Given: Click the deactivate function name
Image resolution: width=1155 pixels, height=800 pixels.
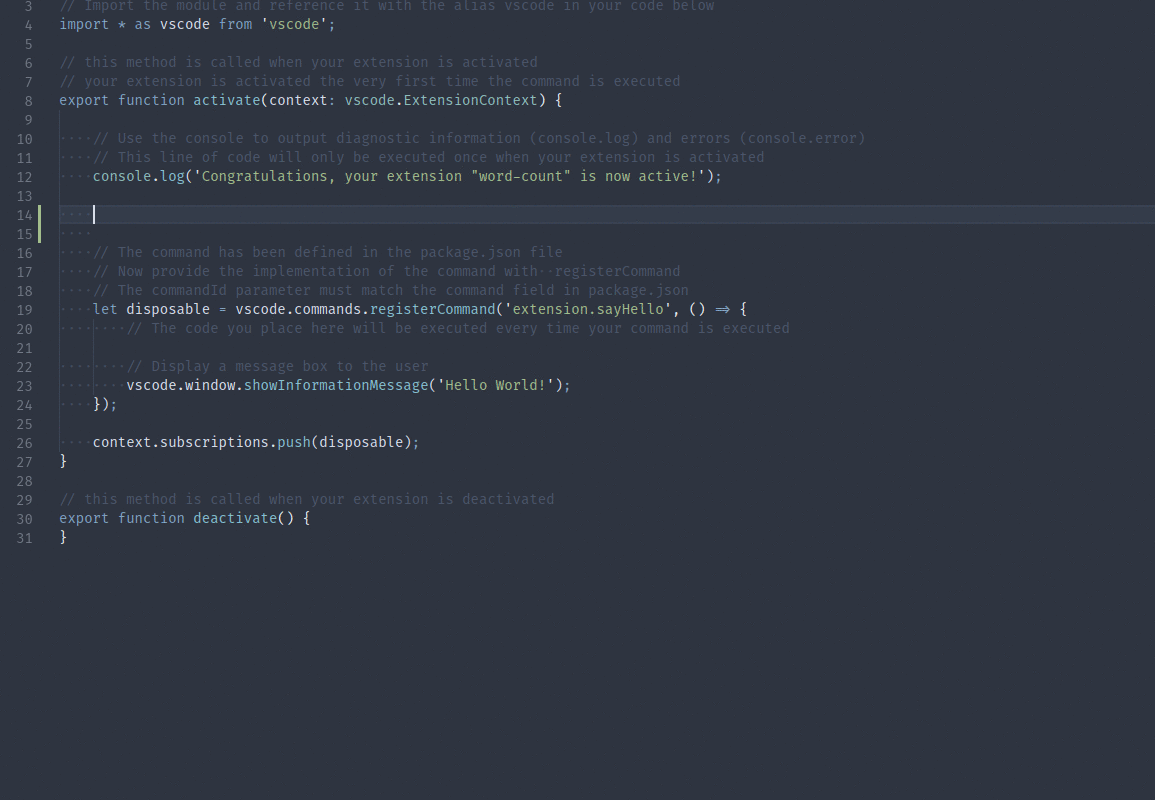Looking at the screenshot, I should point(235,518).
